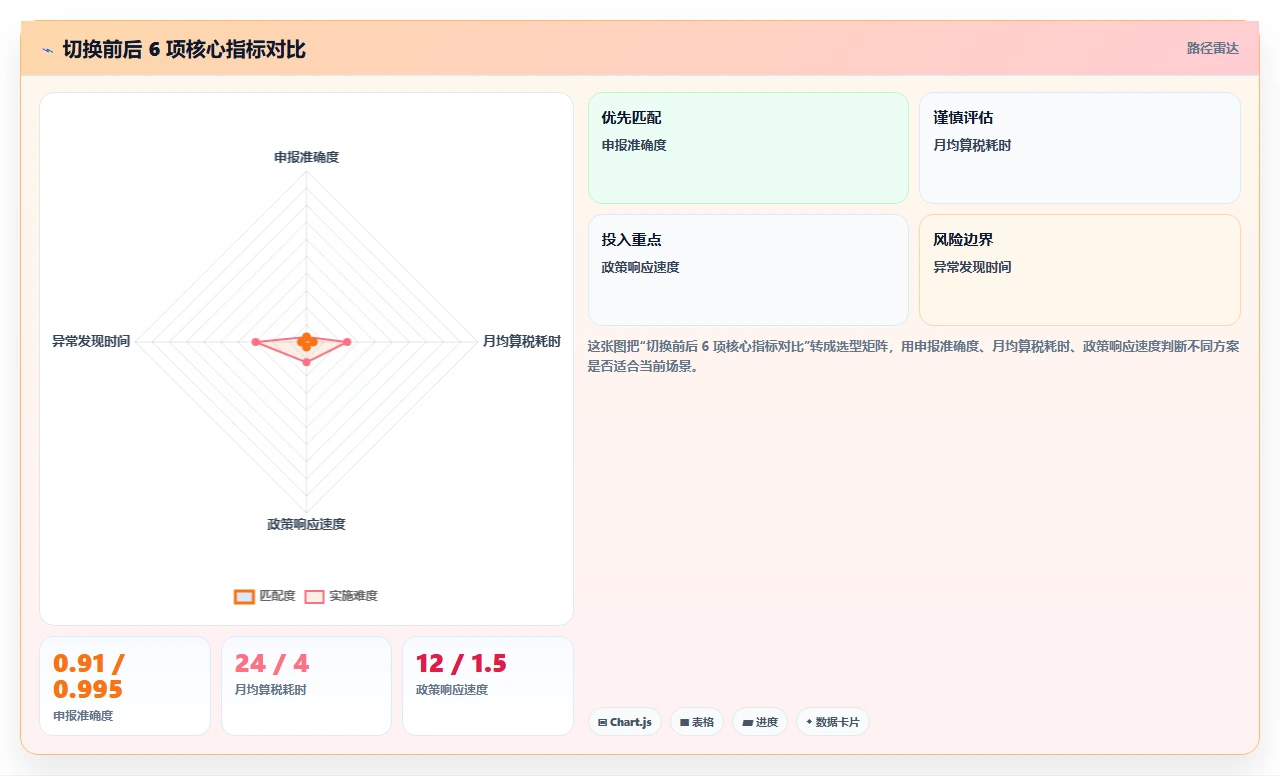The image size is (1280, 776).
Task: Click the 进度 tag
Action: (760, 722)
